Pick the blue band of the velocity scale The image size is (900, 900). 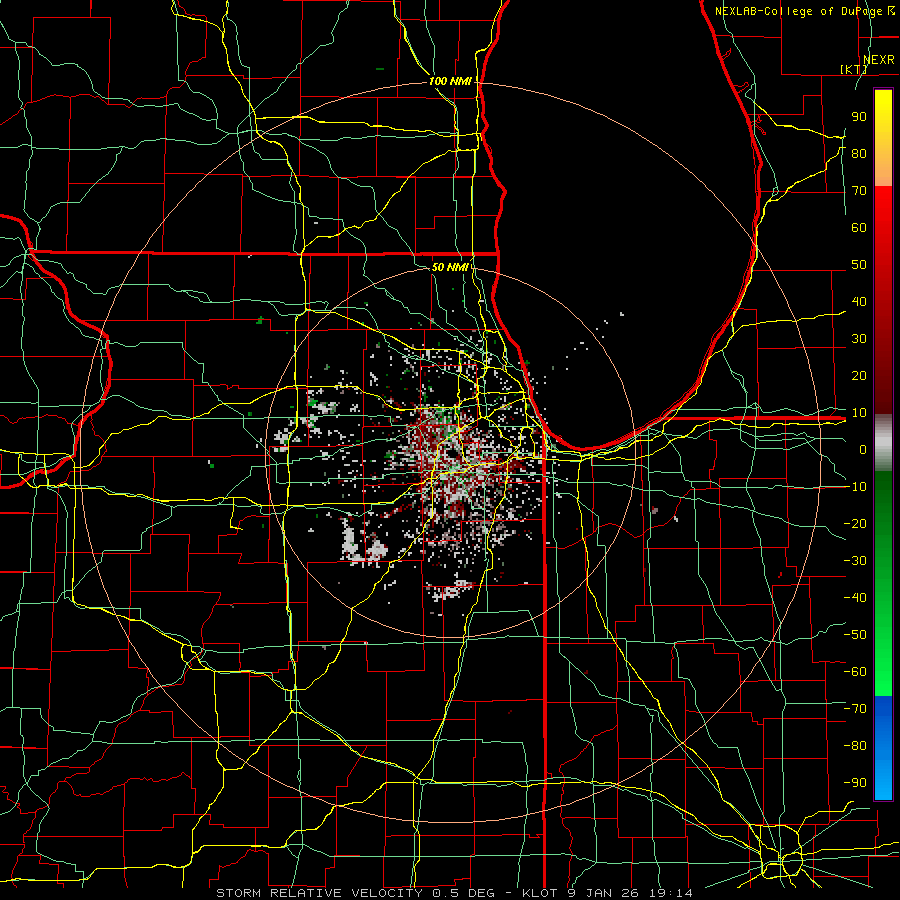[883, 747]
